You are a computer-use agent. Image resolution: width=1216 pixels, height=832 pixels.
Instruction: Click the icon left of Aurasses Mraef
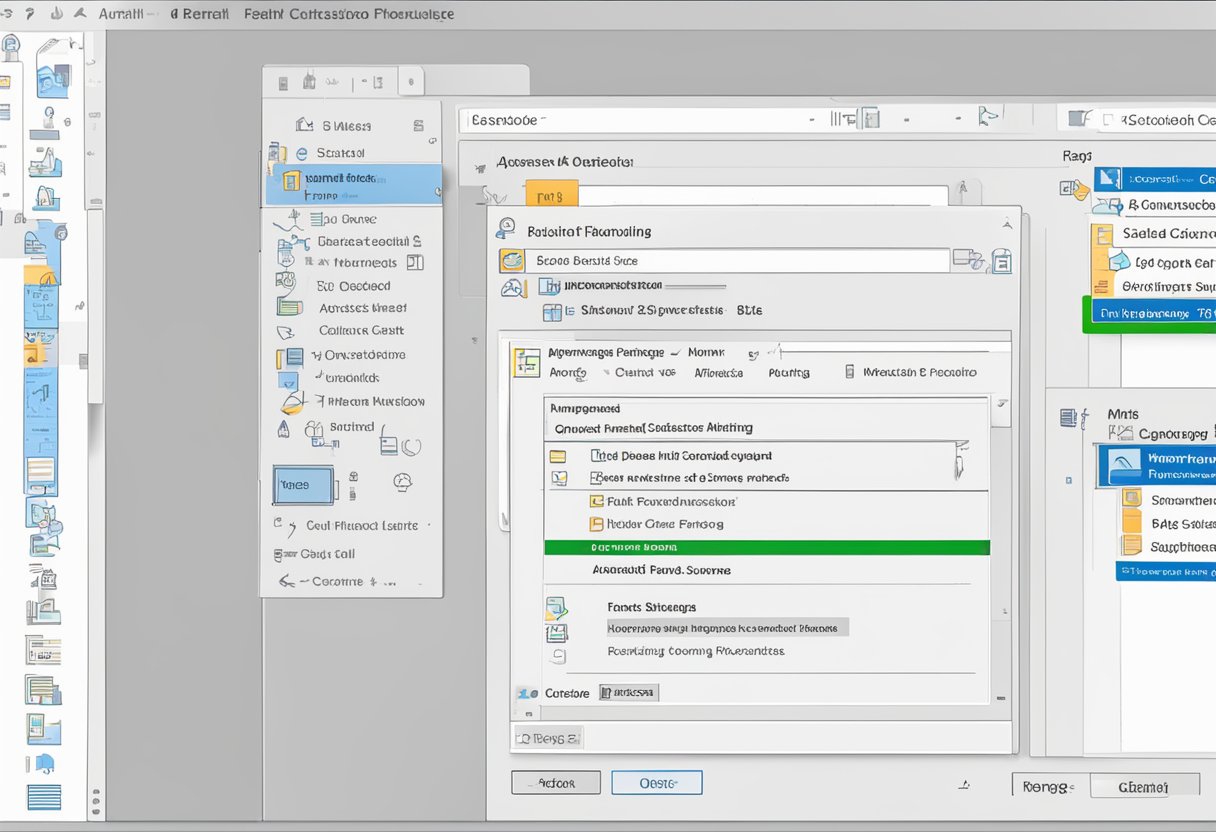(289, 308)
